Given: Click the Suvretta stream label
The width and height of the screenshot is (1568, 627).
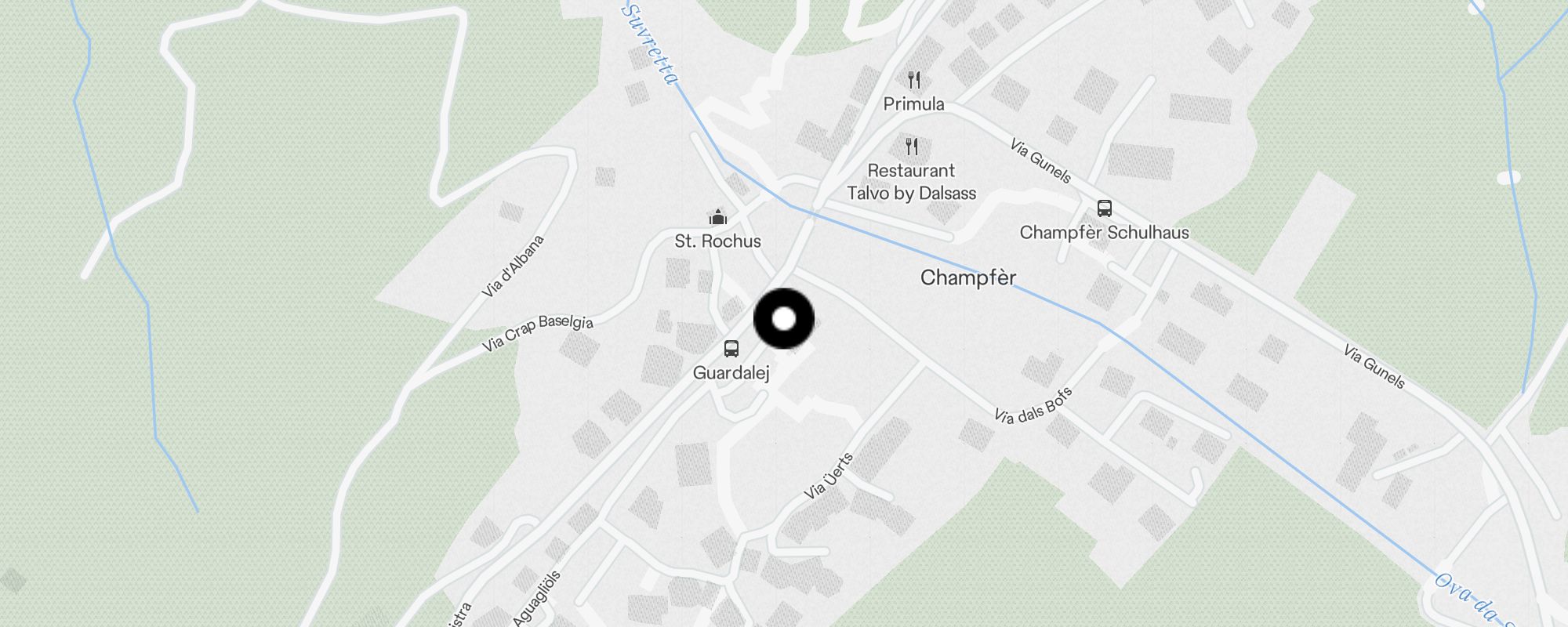Looking at the screenshot, I should (x=649, y=43).
